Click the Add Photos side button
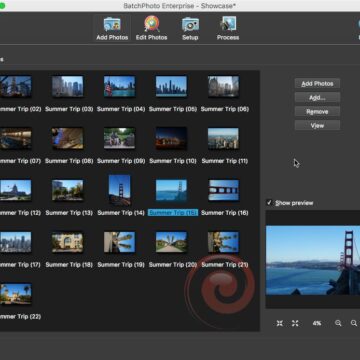Viewport: 360px width, 360px height. click(317, 84)
